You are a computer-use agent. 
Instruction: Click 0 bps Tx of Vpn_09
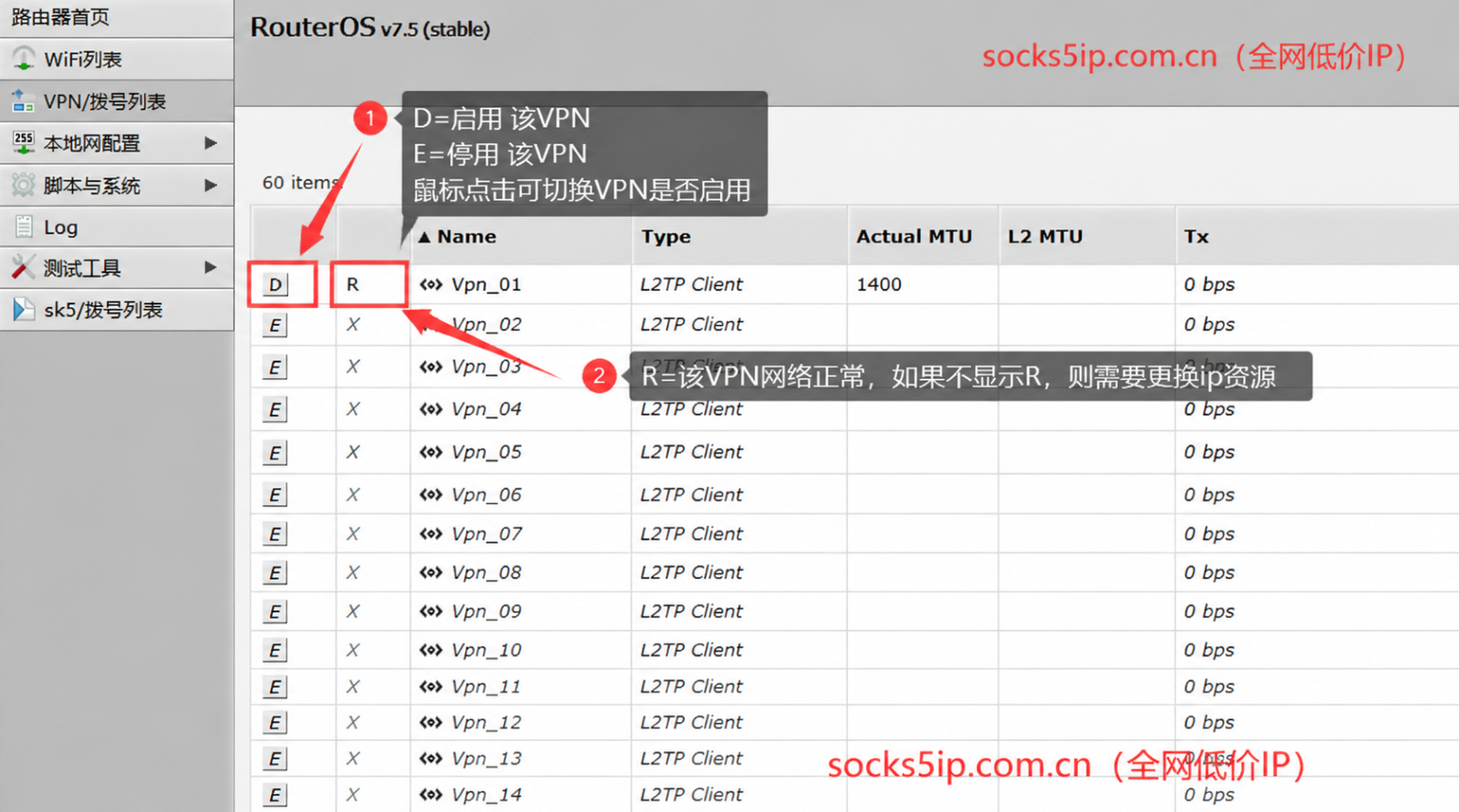tap(1209, 612)
